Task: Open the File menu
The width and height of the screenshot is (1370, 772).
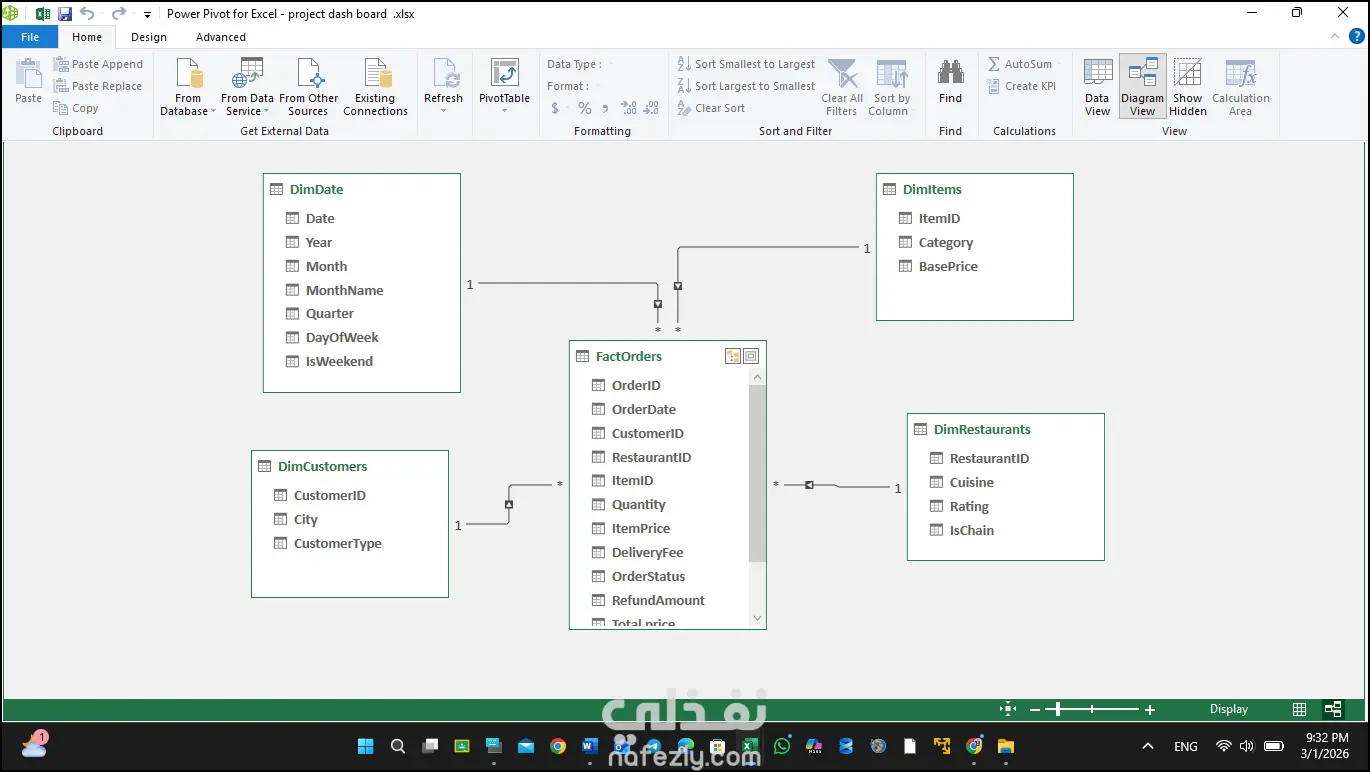Action: [x=30, y=37]
